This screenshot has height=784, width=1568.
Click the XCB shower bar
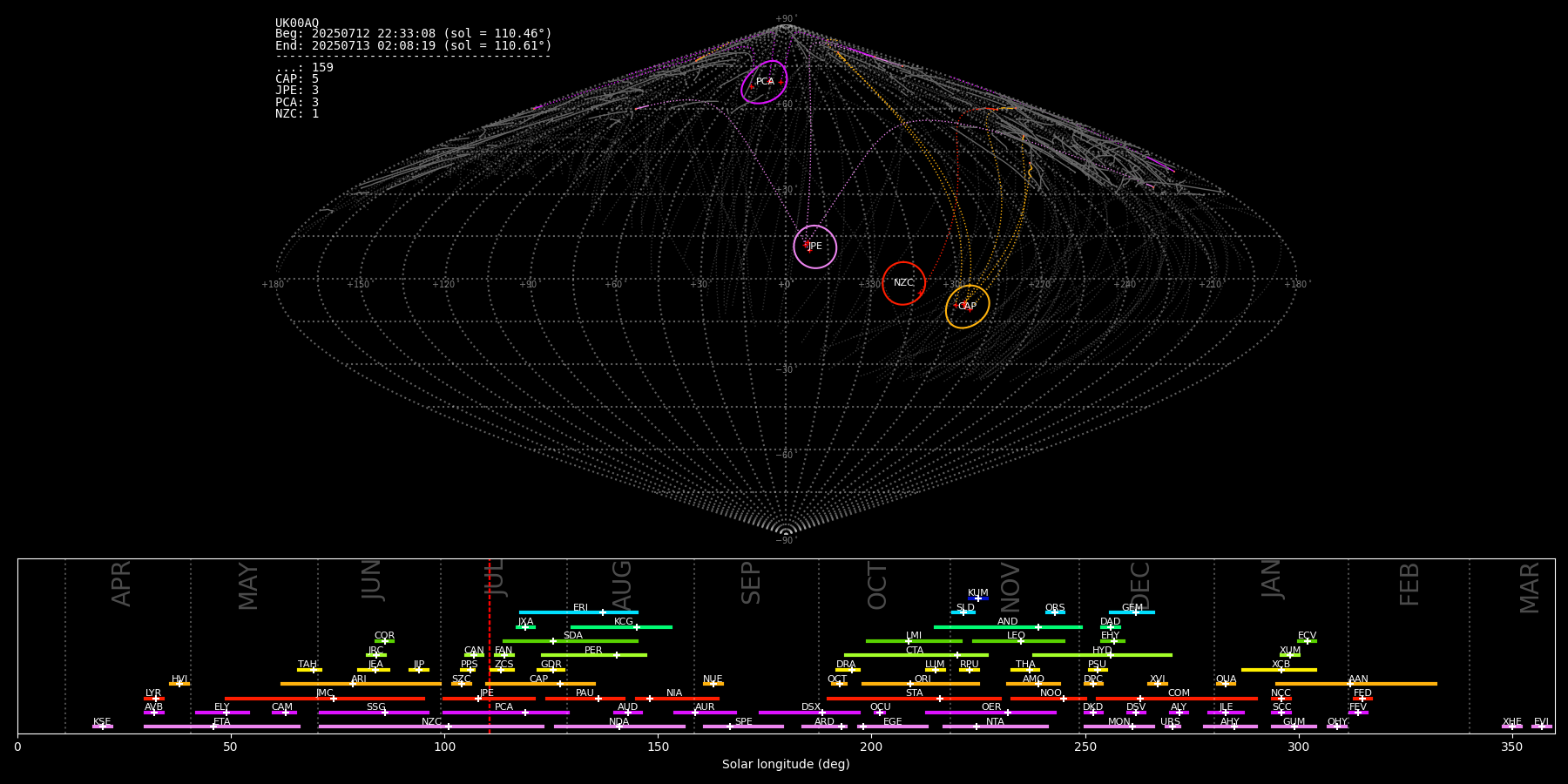(1279, 670)
